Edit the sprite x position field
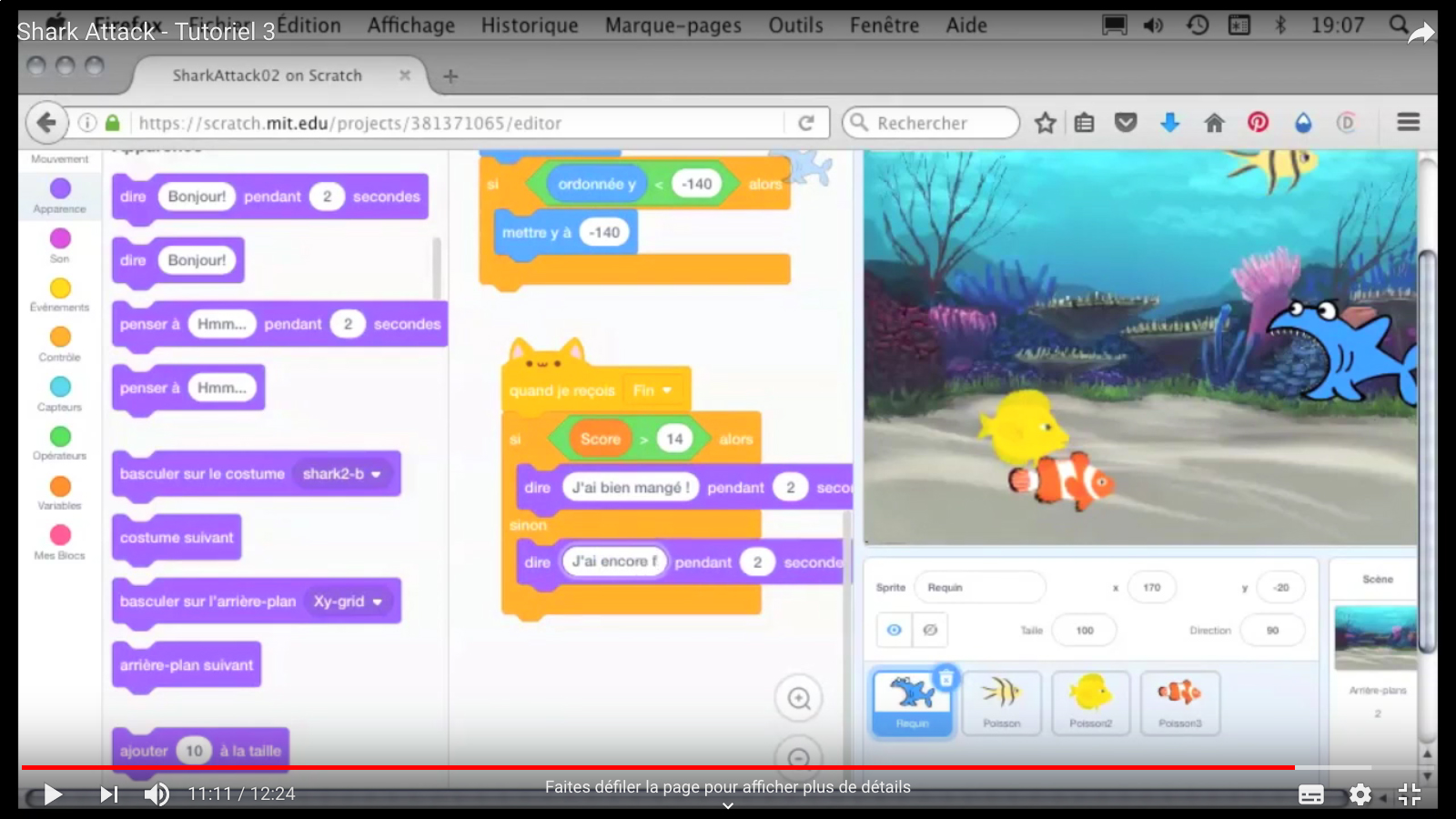1456x819 pixels. (1151, 588)
